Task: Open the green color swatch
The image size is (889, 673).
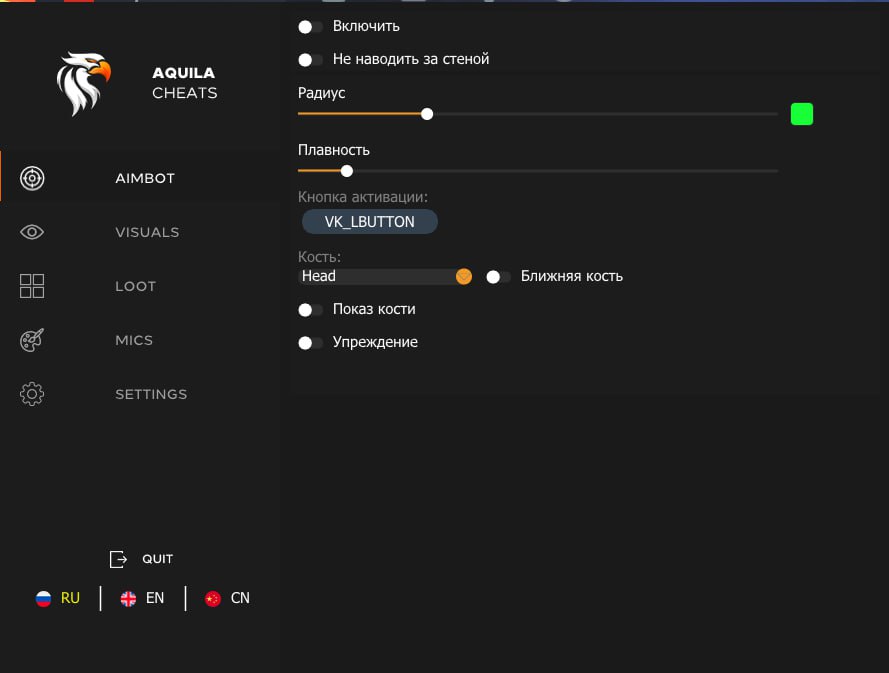Action: pyautogui.click(x=801, y=114)
